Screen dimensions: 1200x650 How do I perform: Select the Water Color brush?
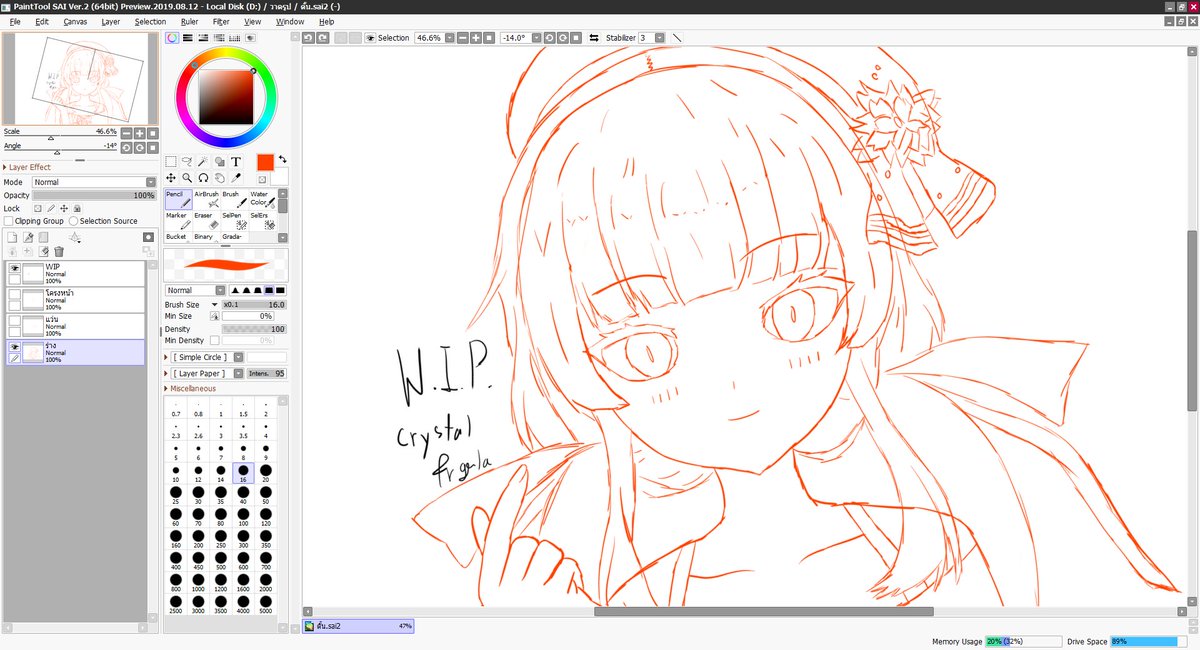[x=261, y=199]
